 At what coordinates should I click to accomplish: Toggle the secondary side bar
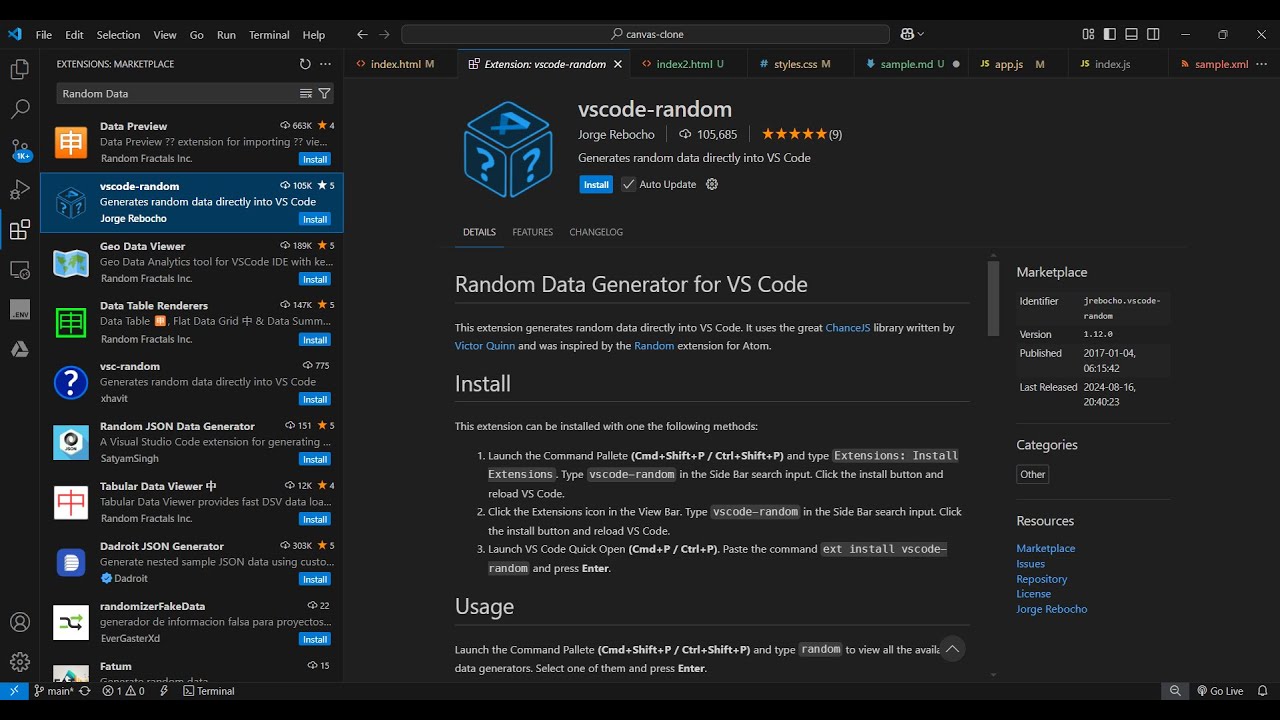click(1153, 34)
